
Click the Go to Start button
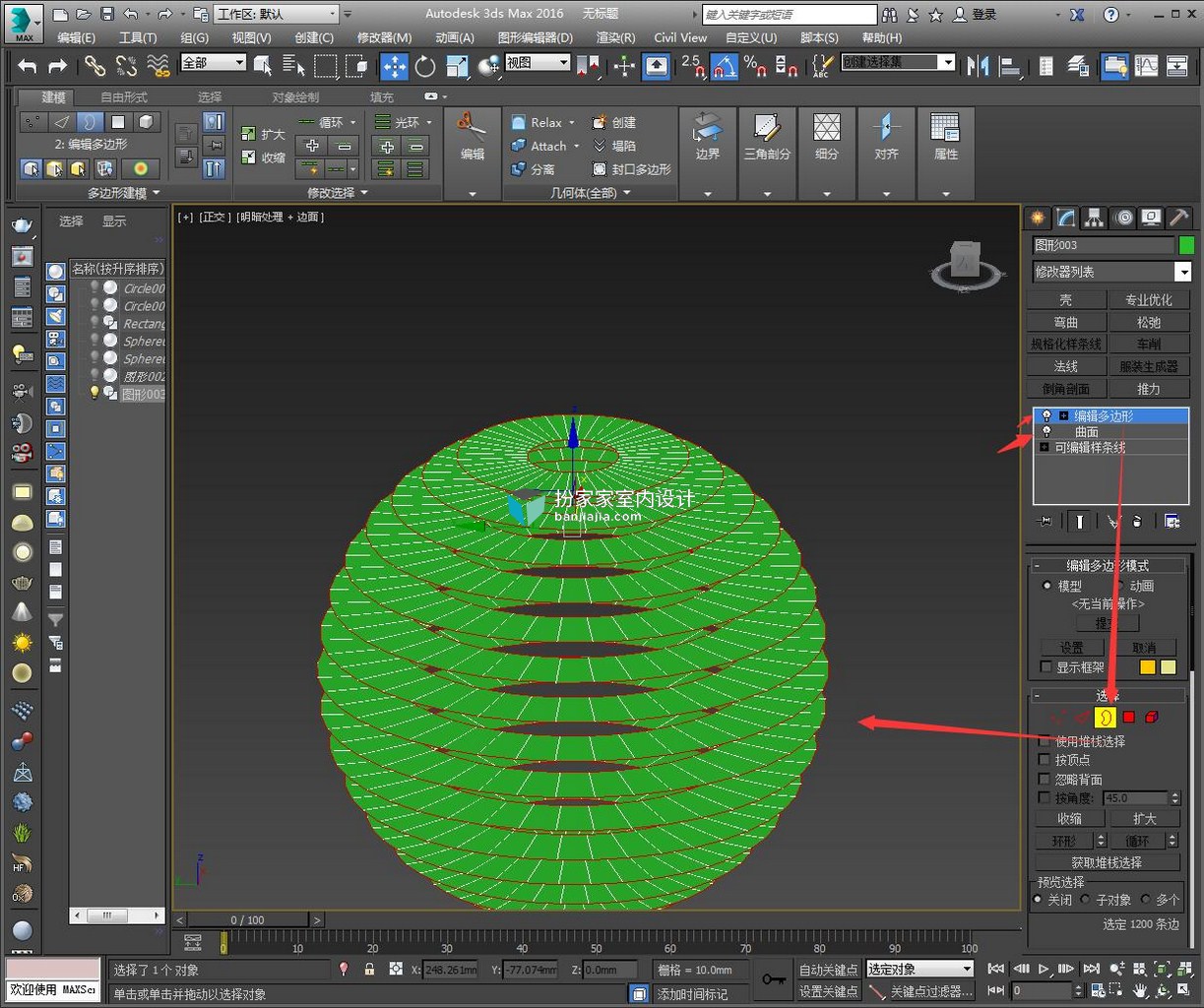[x=996, y=970]
